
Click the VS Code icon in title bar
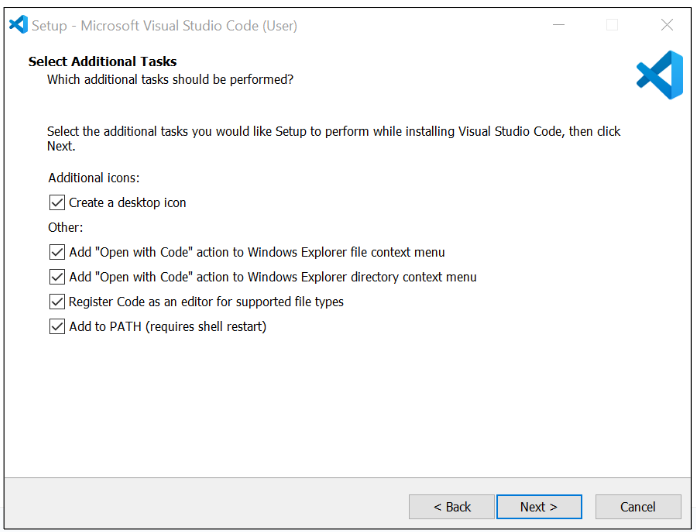(18, 25)
